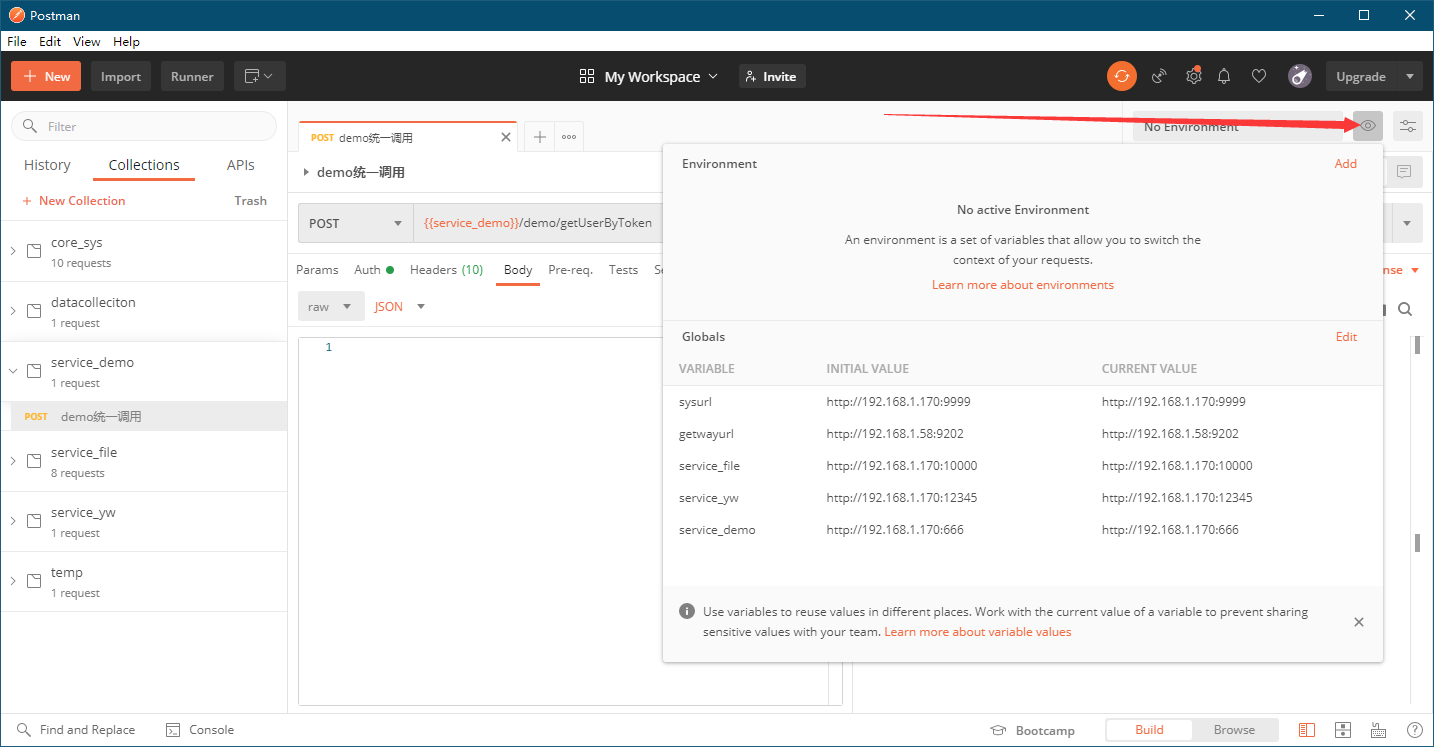Open Find and Replace
The height and width of the screenshot is (747, 1434).
tap(76, 730)
